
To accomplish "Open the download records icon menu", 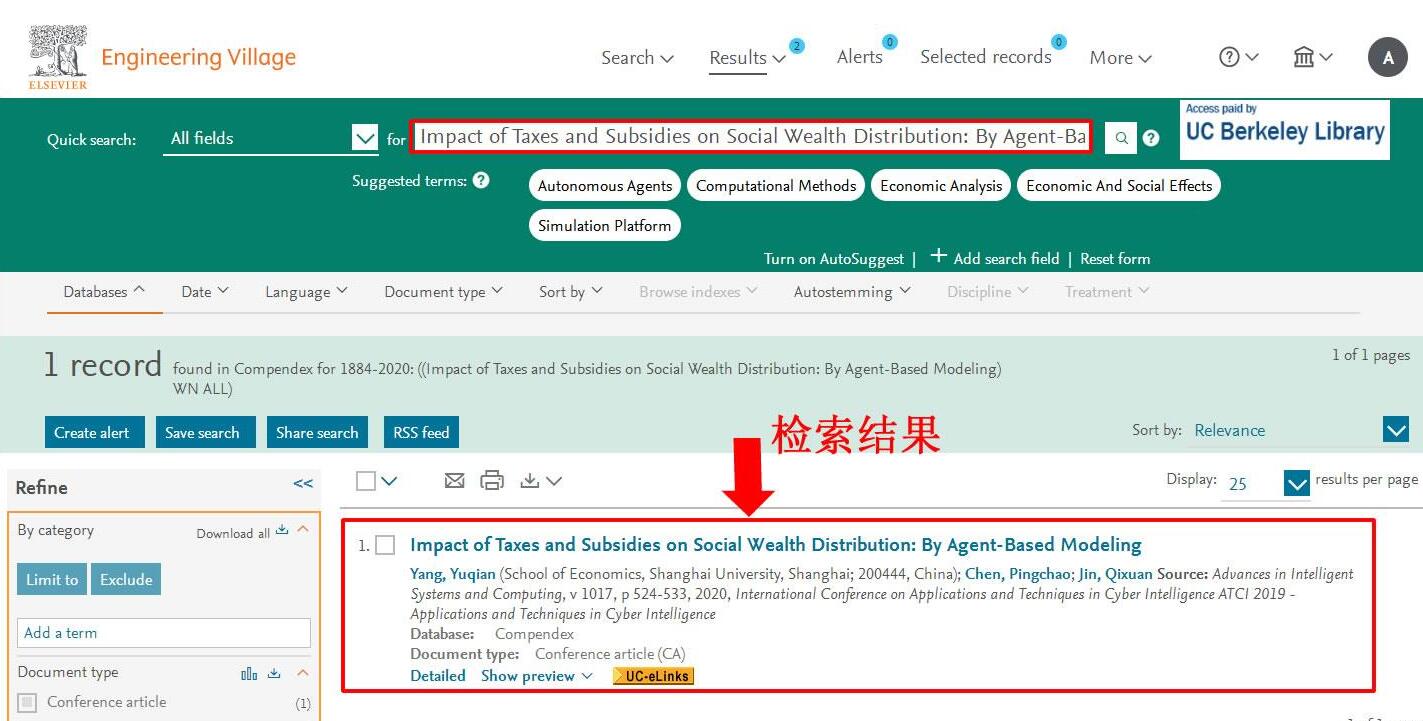I will [x=541, y=481].
